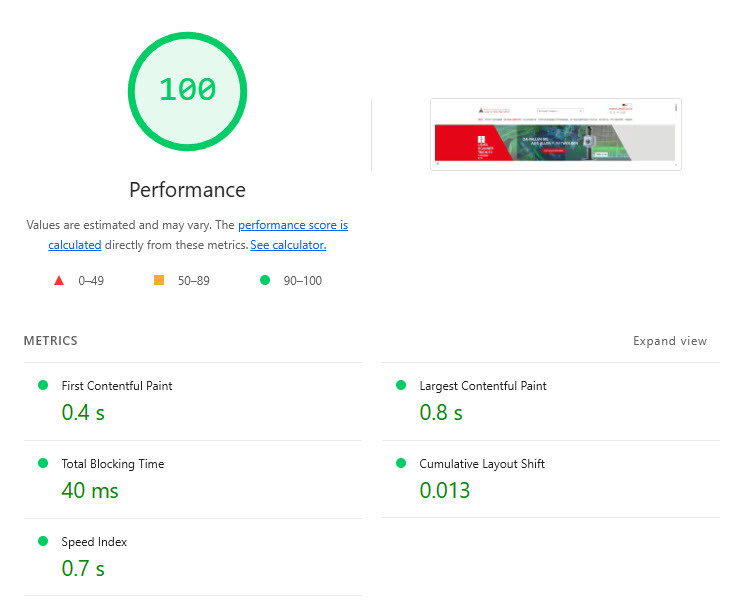Select the Cumulative Layout Shift label
This screenshot has width=729, height=603.
[x=482, y=464]
